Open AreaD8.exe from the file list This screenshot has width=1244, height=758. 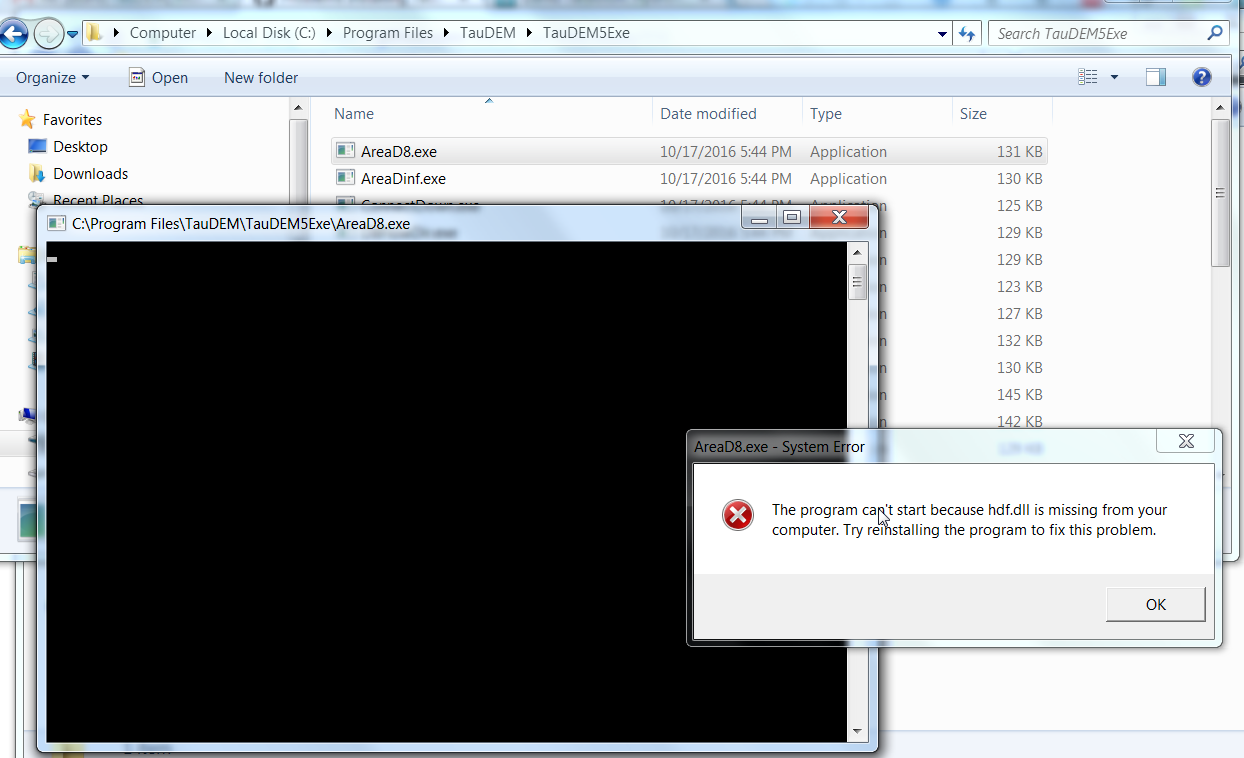pos(396,151)
